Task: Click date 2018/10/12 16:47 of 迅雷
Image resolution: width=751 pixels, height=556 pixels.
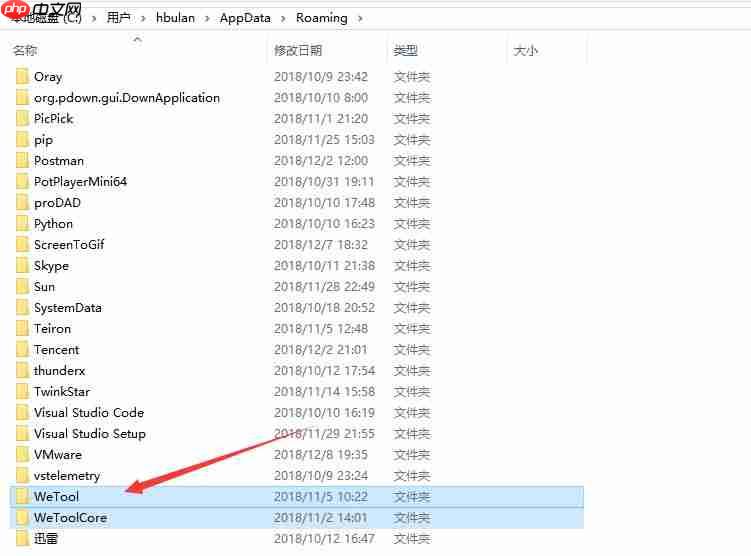Action: click(324, 539)
